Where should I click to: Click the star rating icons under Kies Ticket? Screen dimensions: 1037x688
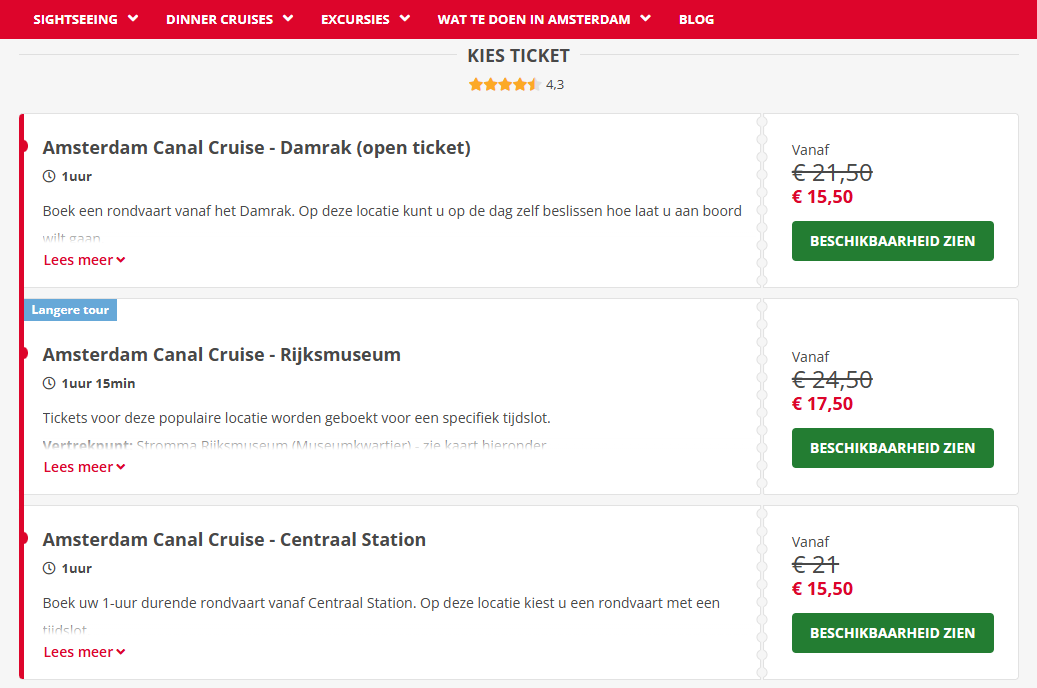(x=505, y=85)
